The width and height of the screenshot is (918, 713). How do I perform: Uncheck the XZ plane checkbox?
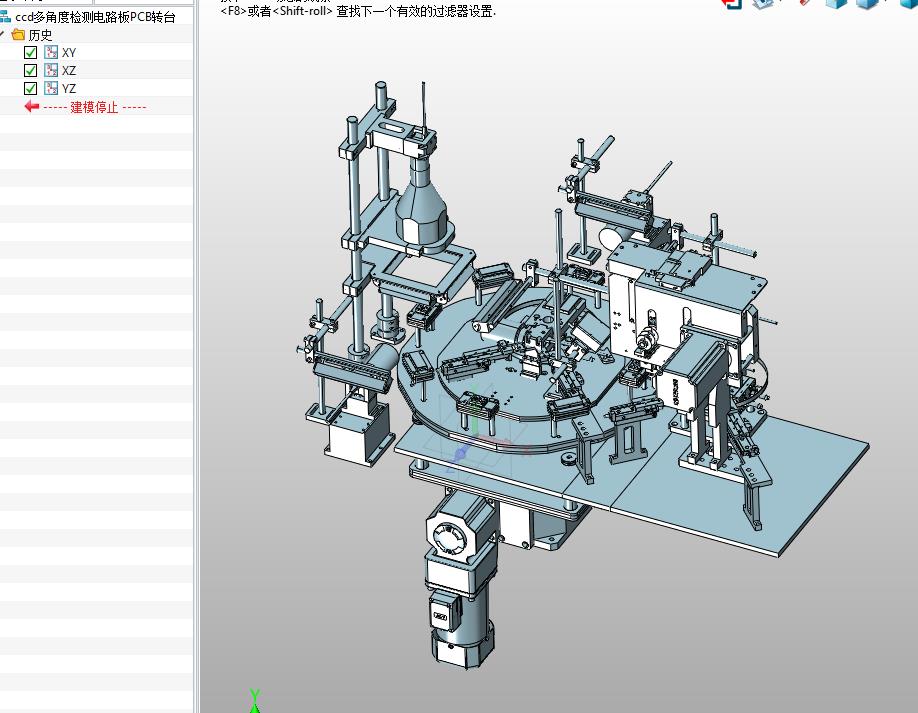(x=30, y=71)
